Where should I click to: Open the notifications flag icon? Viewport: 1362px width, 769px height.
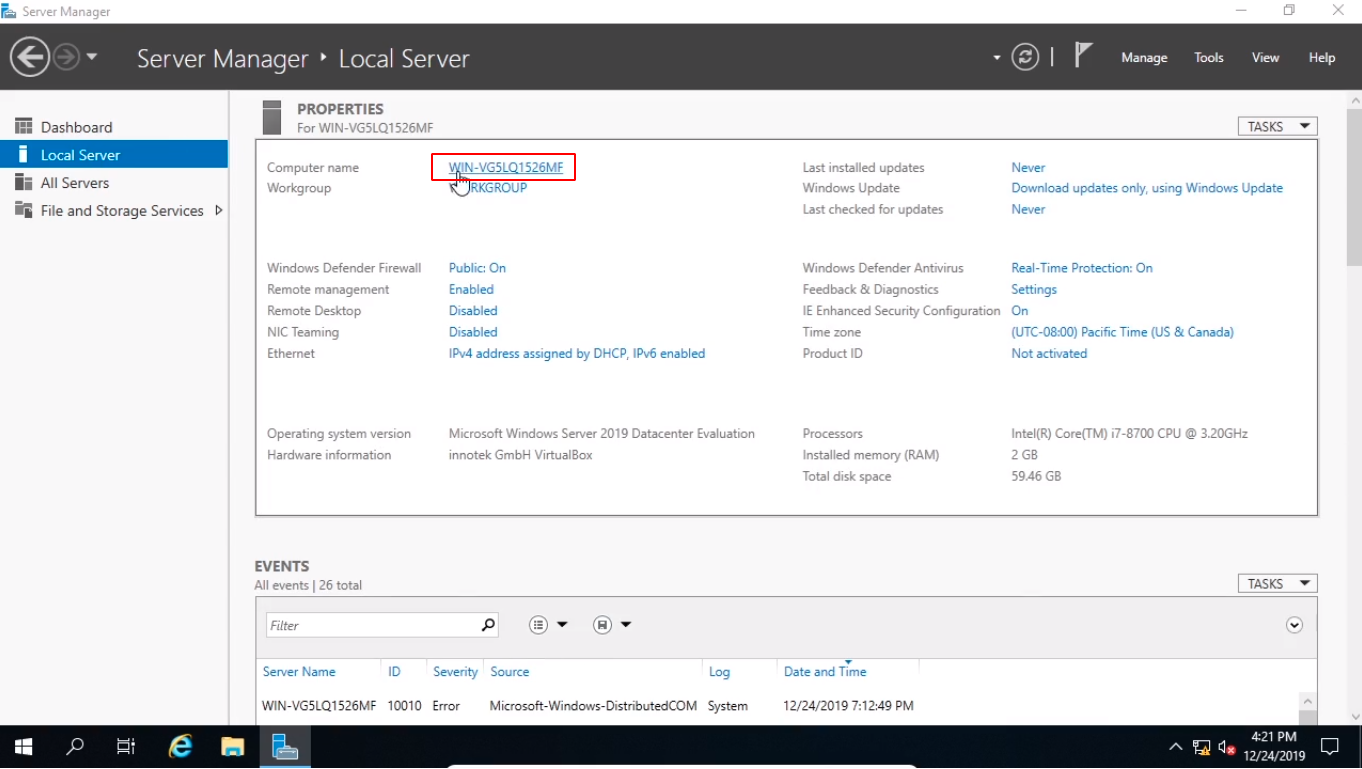click(x=1082, y=55)
